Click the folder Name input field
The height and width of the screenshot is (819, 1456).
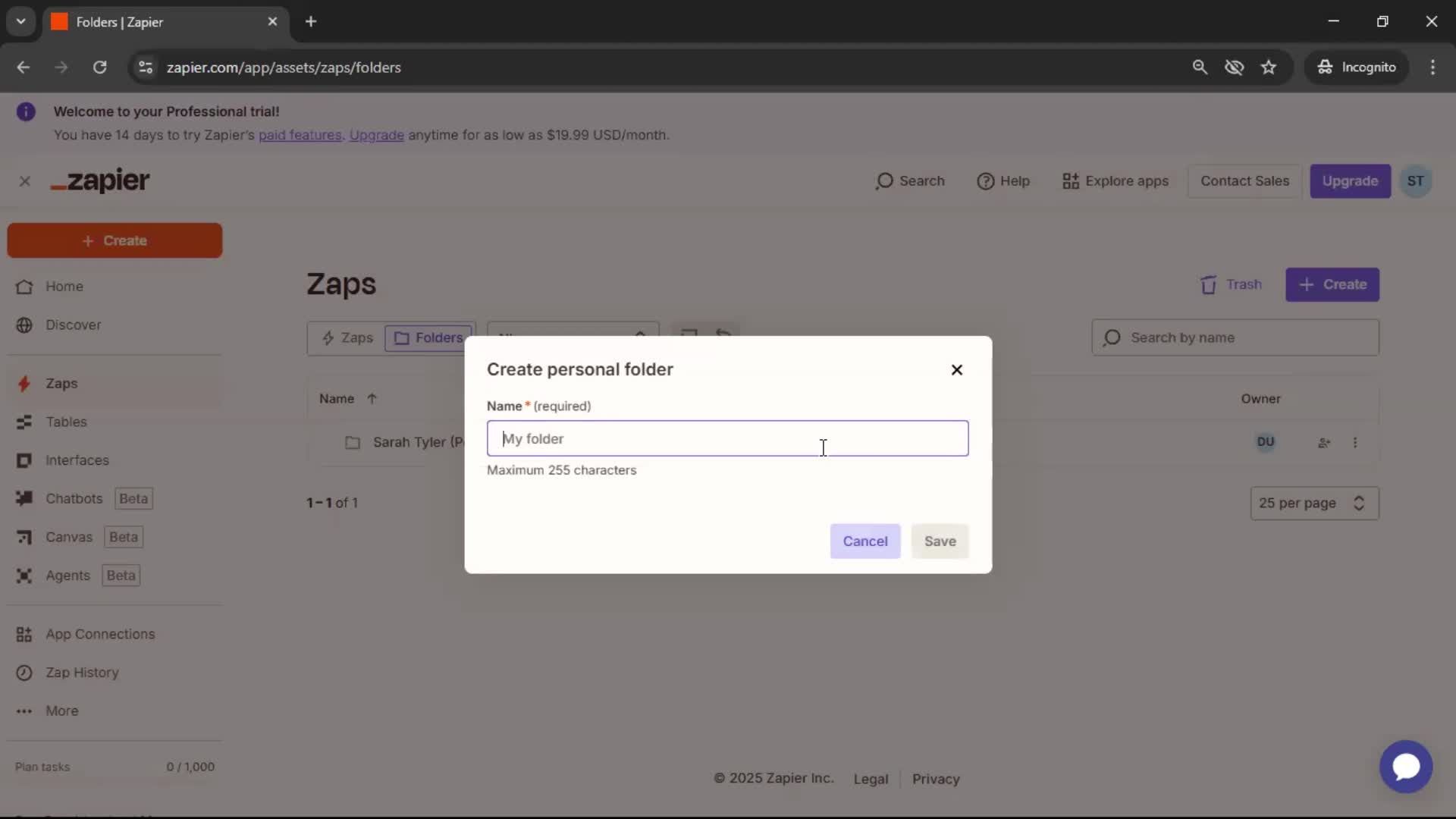tap(727, 438)
